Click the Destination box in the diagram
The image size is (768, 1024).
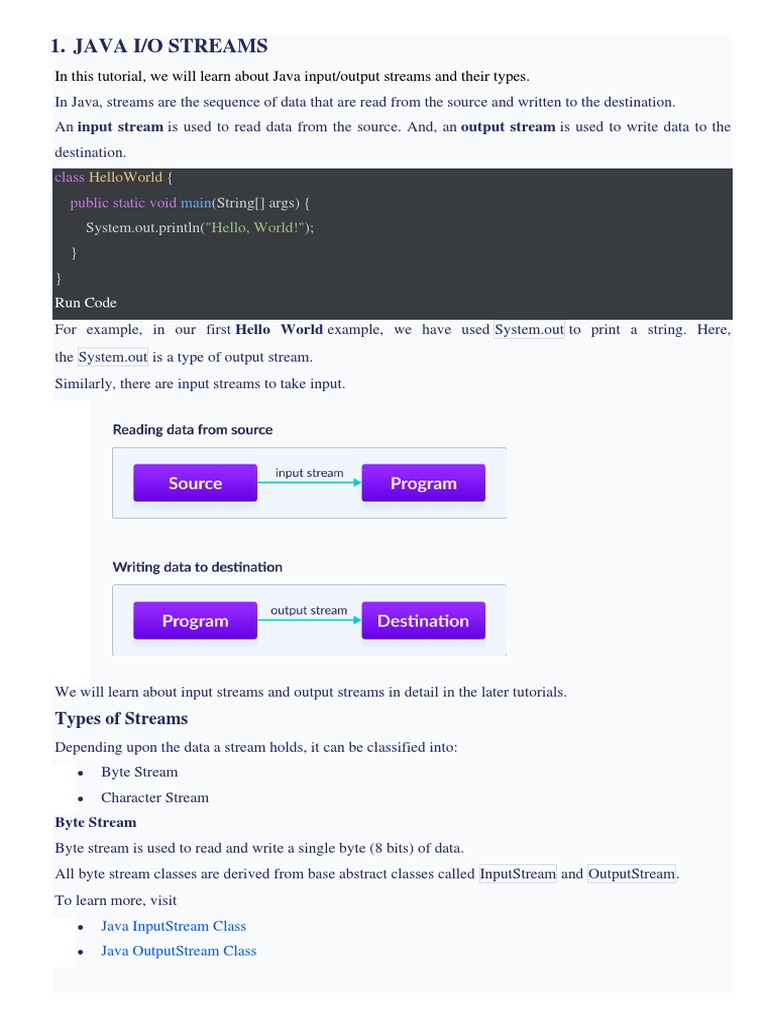[423, 621]
